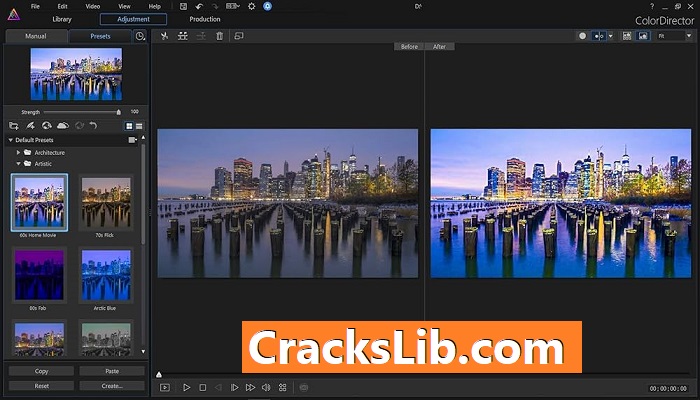The width and height of the screenshot is (700, 400).
Task: Adjust the Strength slider
Action: (81, 112)
